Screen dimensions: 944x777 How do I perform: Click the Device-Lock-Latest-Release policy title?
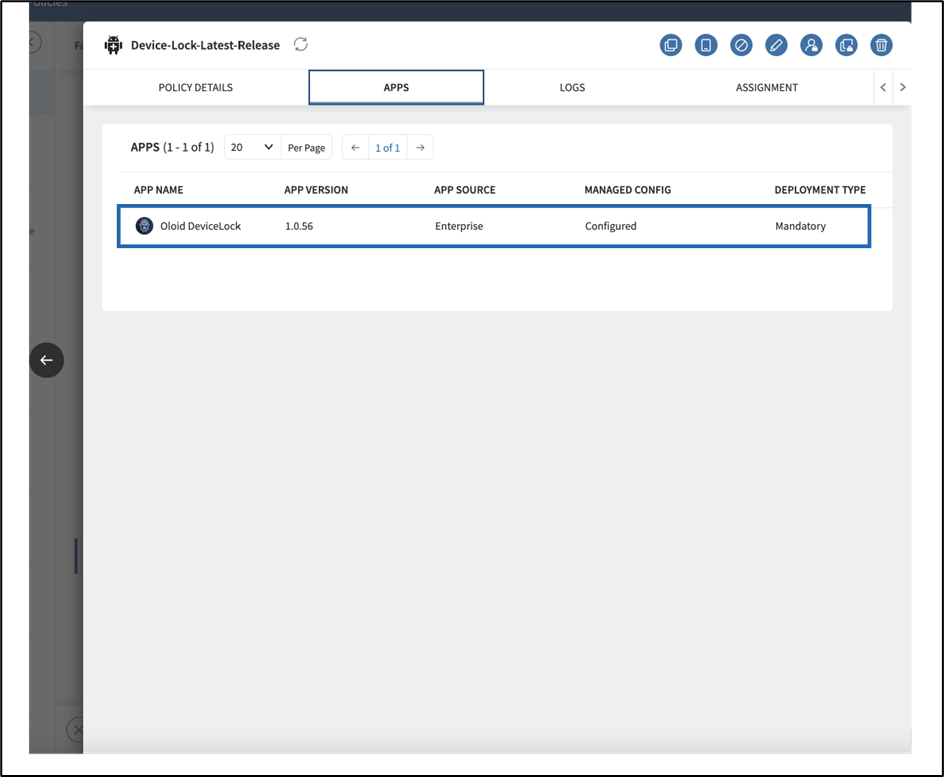[x=205, y=45]
